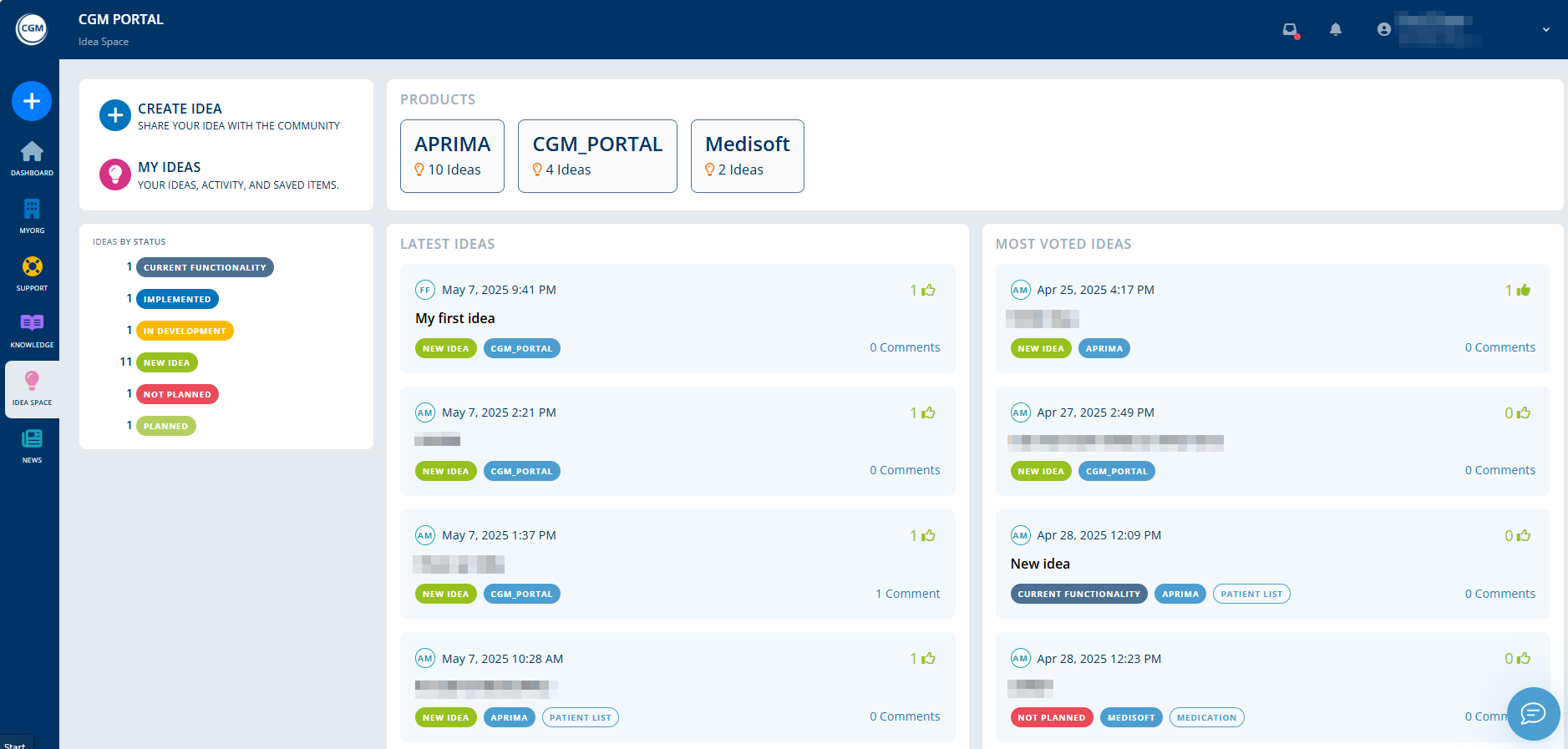The image size is (1568, 749).
Task: Toggle upvote on 'My first idea'
Action: tap(928, 290)
